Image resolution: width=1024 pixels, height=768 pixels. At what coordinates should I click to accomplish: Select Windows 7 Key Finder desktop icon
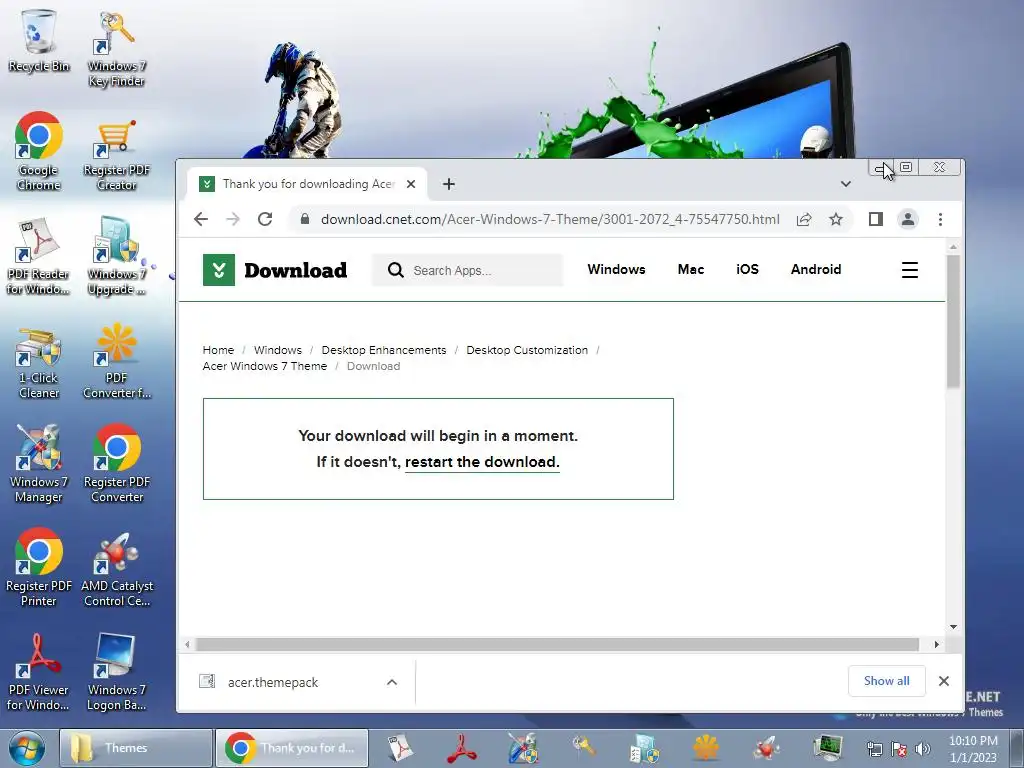116,49
